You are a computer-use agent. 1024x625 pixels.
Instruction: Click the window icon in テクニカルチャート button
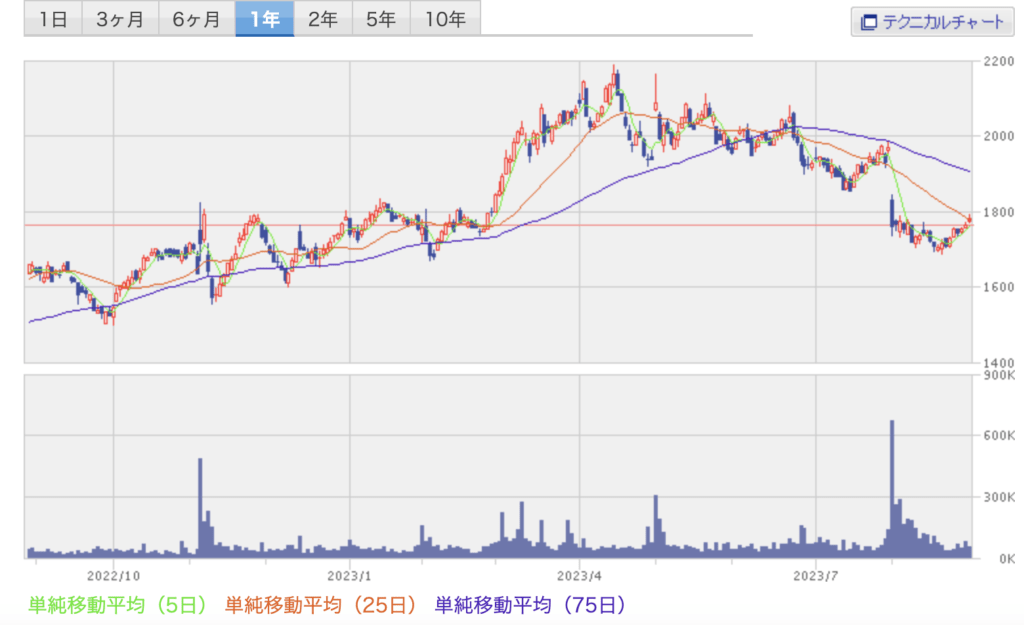point(868,21)
